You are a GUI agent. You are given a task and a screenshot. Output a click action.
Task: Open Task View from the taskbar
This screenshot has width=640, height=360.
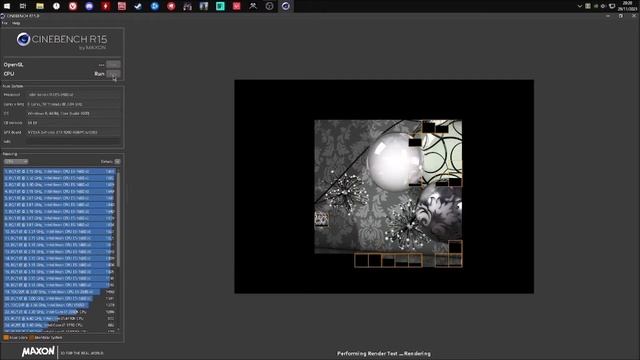pyautogui.click(x=23, y=6)
